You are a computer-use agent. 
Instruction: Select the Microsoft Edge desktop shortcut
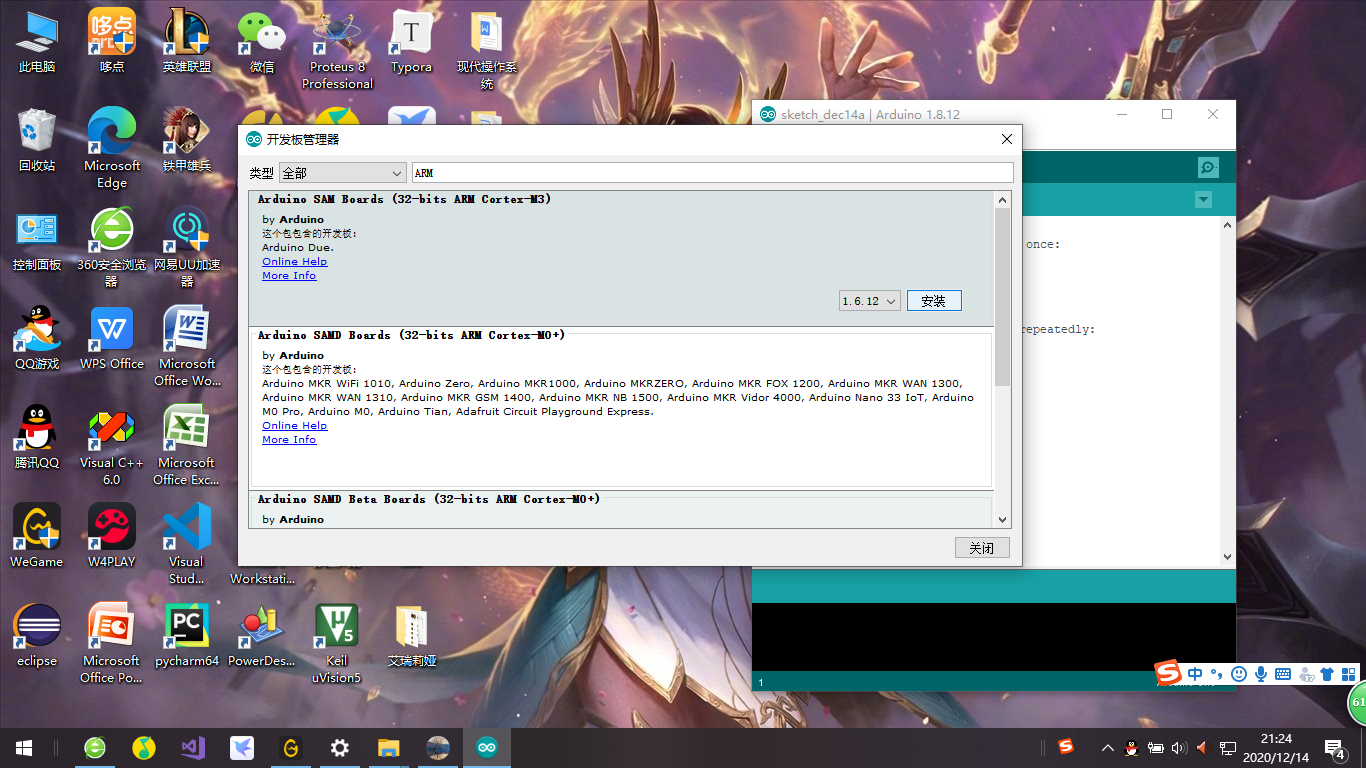click(x=112, y=149)
